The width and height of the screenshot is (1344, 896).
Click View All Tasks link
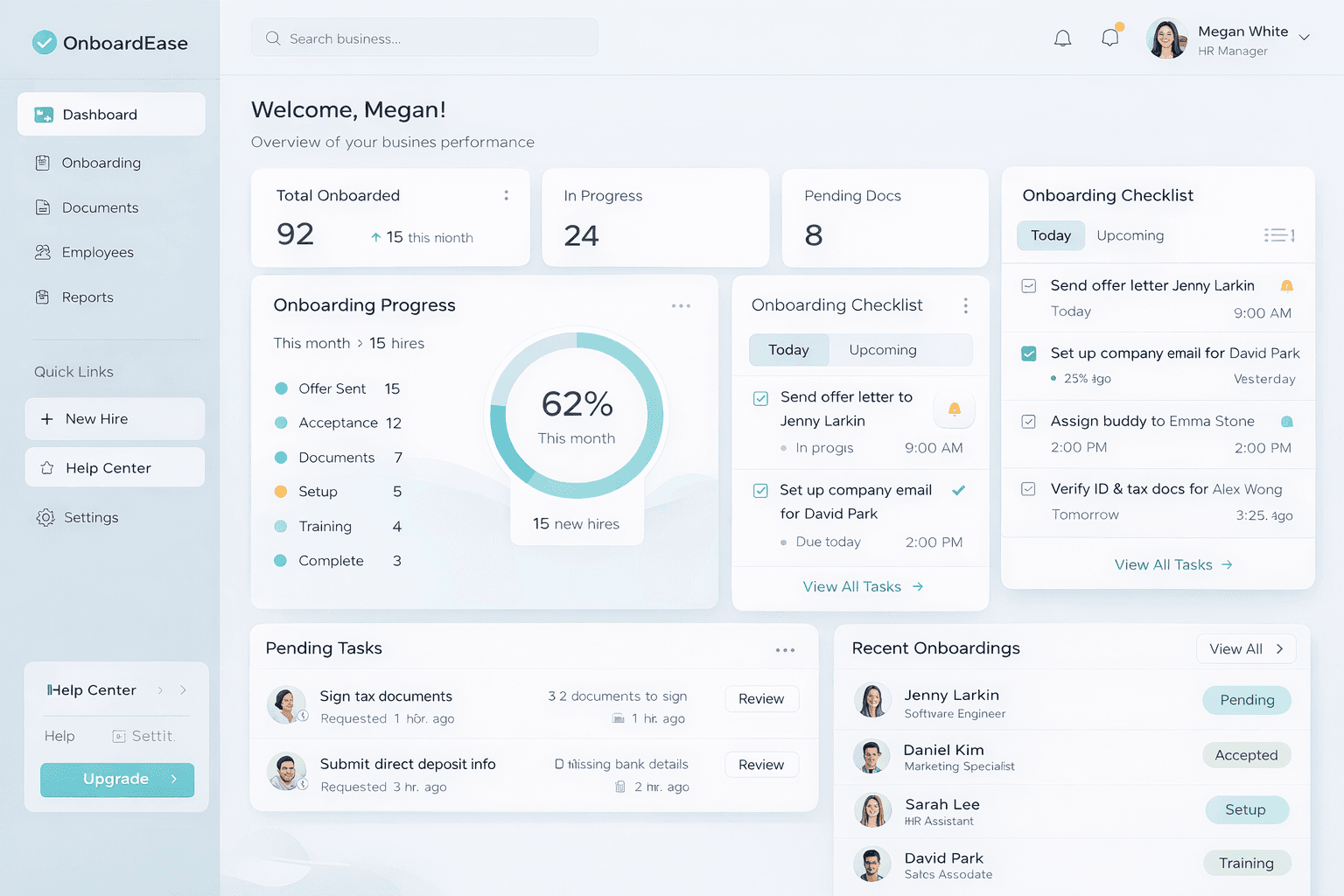(862, 586)
